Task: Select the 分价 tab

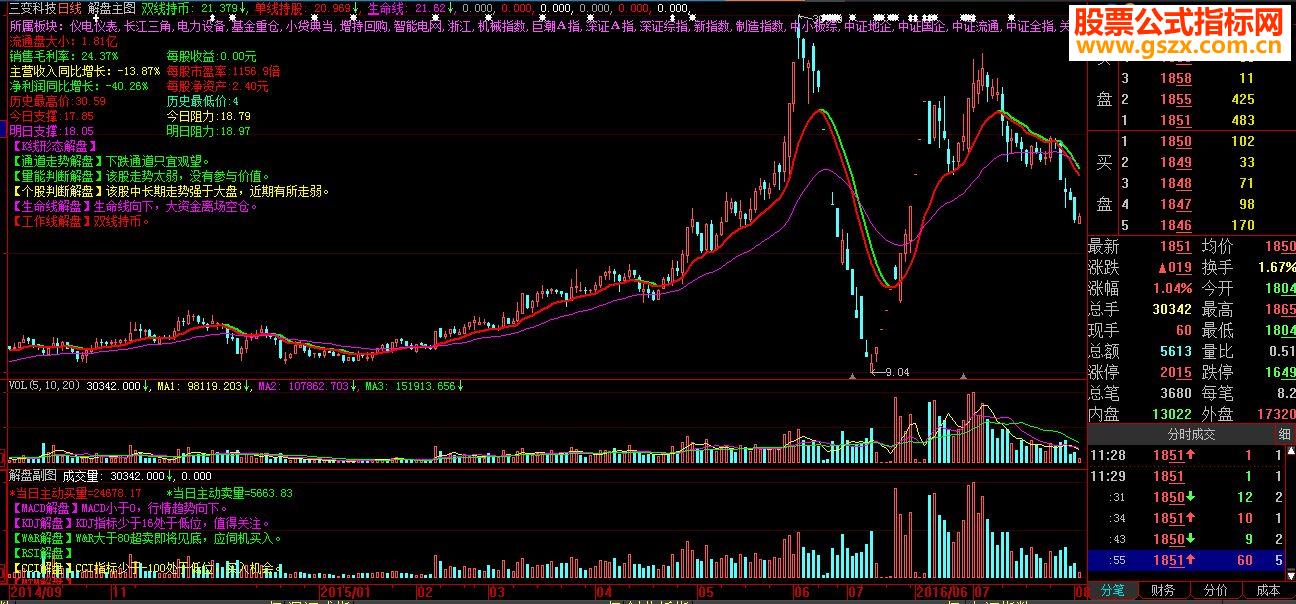Action: (1215, 590)
